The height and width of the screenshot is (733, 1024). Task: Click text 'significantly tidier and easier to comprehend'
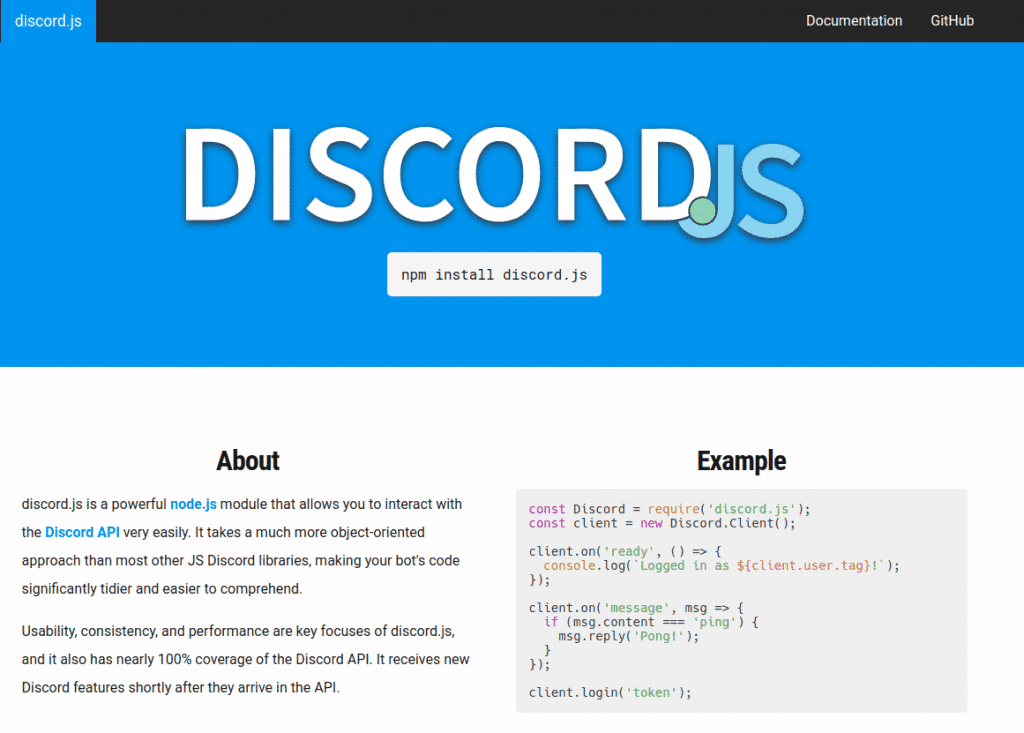tap(161, 589)
